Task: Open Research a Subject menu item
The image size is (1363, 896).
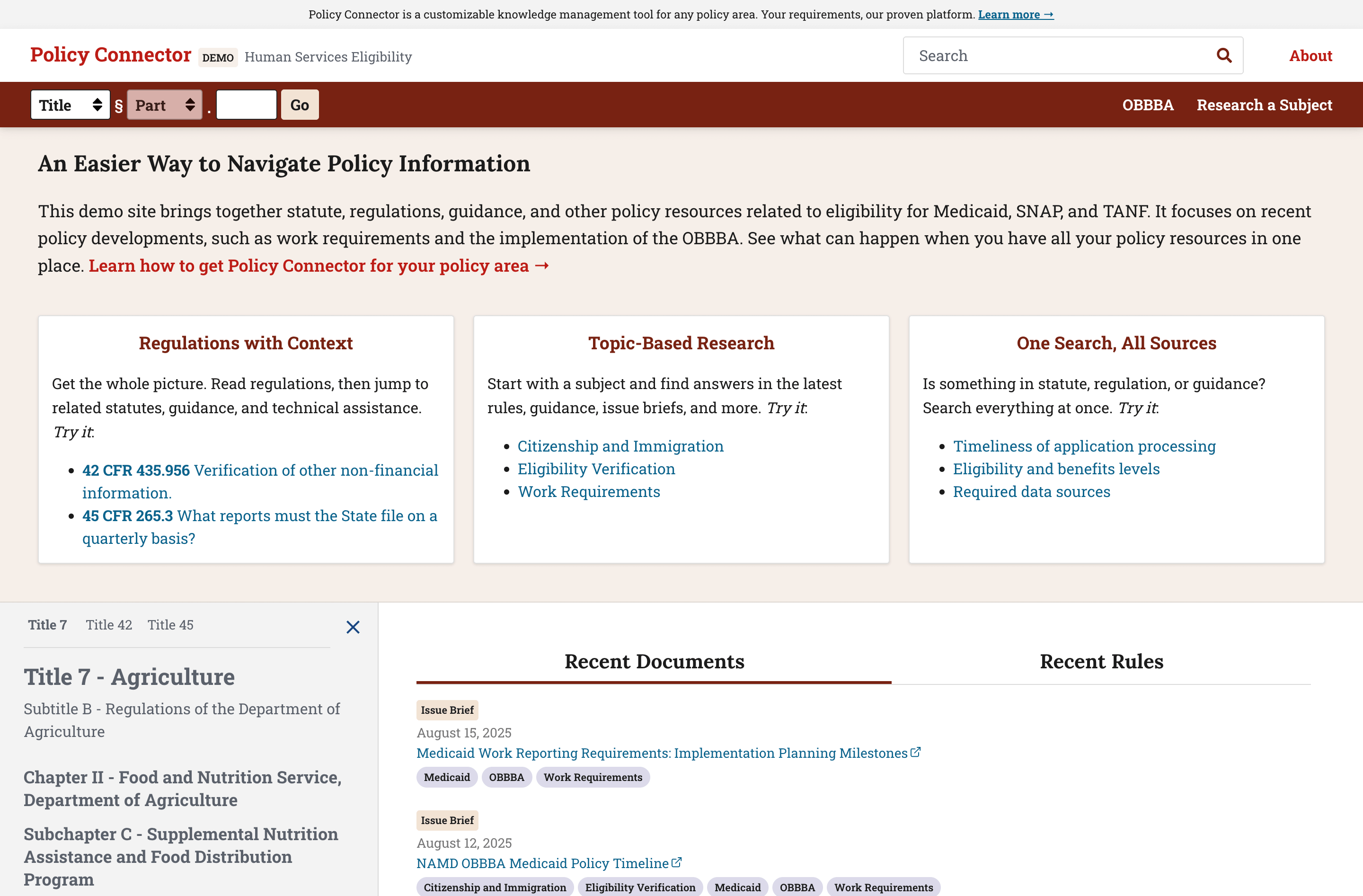Action: [1264, 105]
